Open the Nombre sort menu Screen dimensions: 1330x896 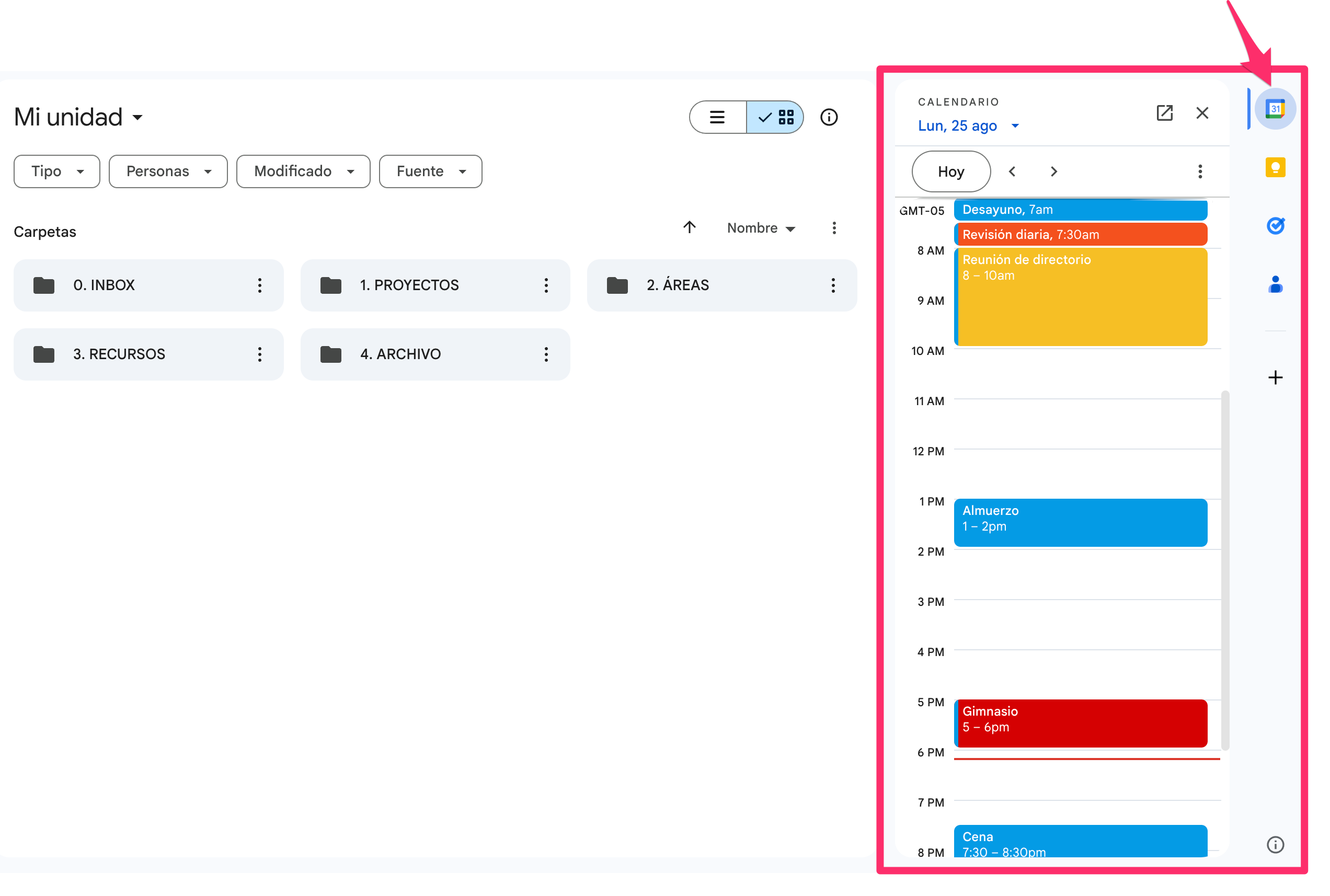[x=760, y=228]
